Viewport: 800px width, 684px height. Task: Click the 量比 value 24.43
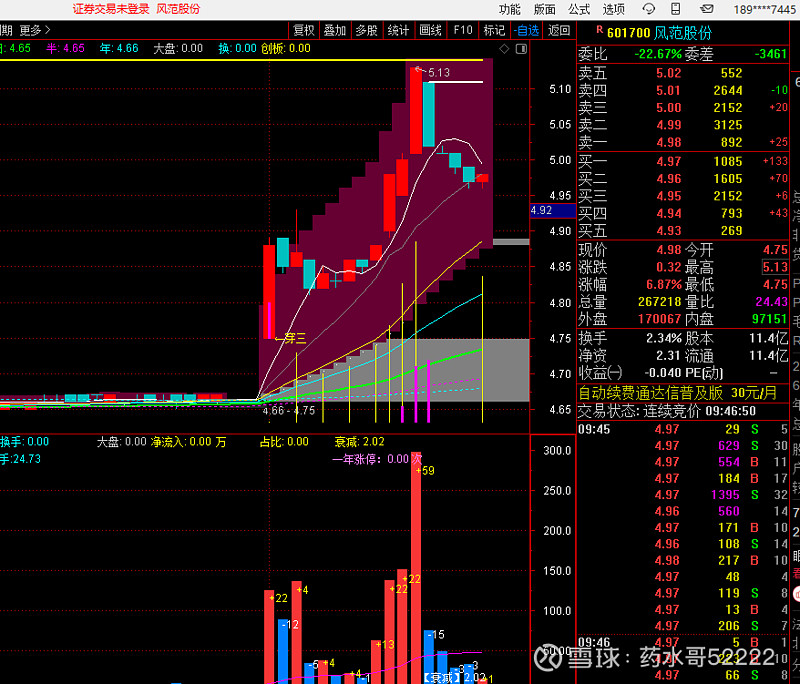[771, 301]
